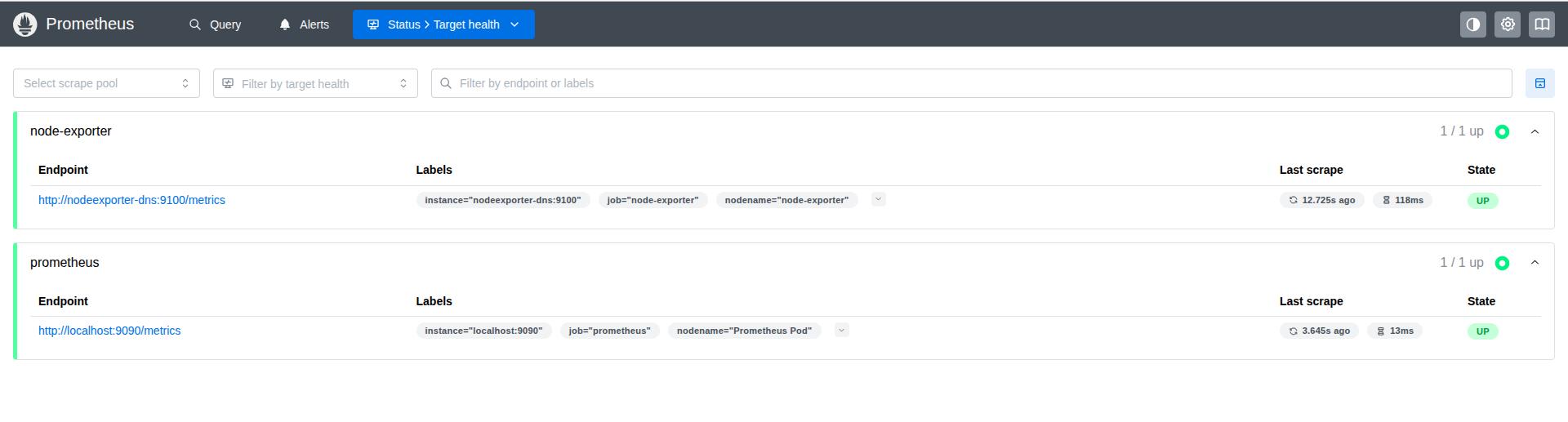1568x422 pixels.
Task: Expand more labels for localhost:9090 target
Action: [x=841, y=330]
